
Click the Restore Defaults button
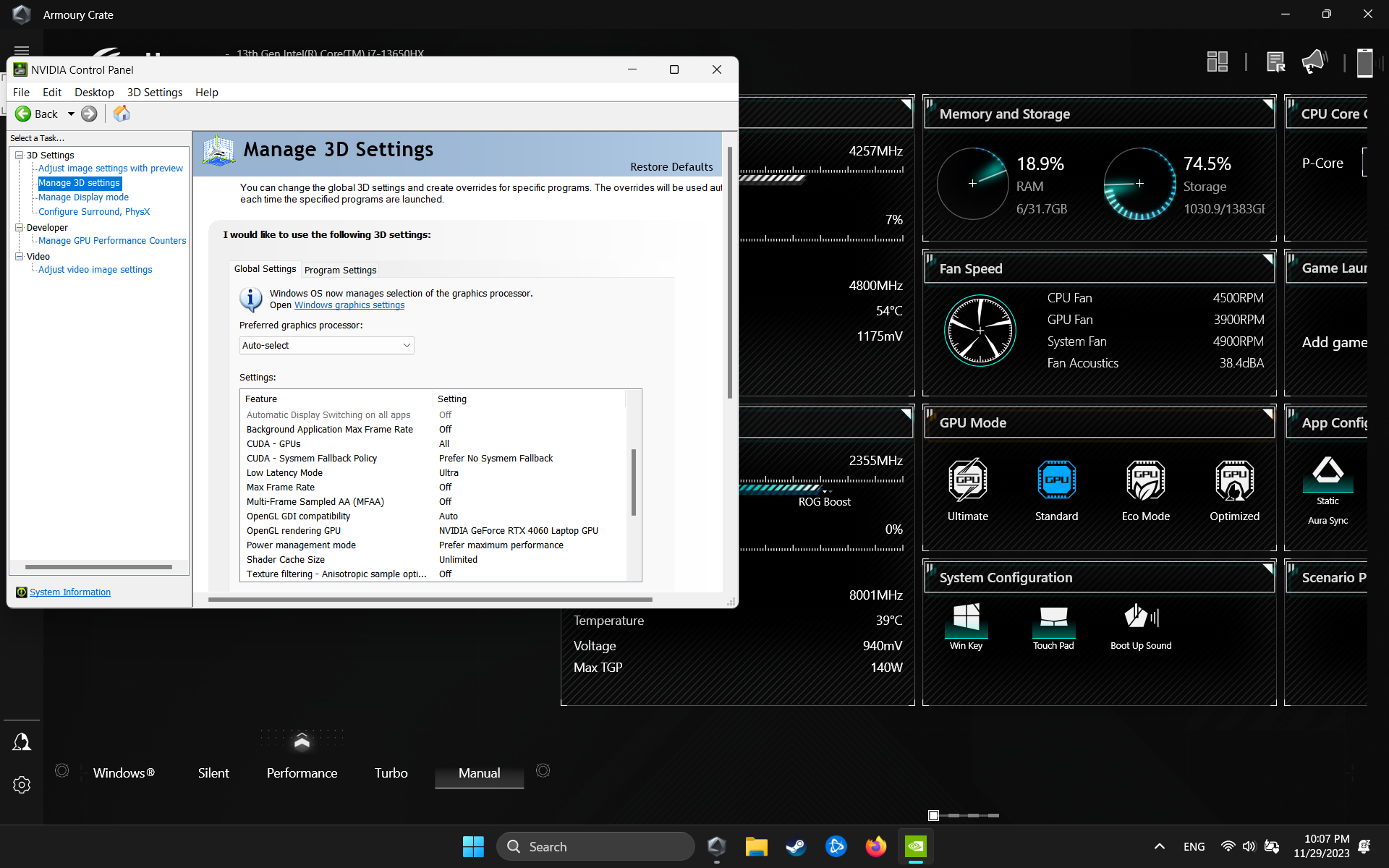[x=671, y=166]
